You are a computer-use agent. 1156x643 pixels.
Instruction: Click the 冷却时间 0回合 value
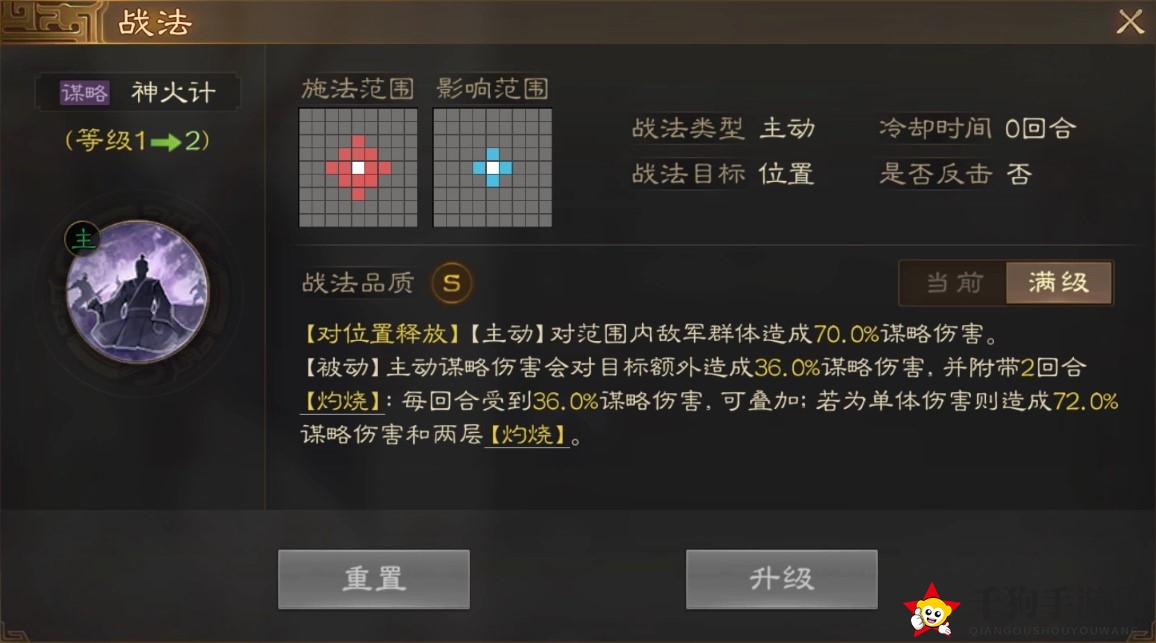click(1040, 129)
